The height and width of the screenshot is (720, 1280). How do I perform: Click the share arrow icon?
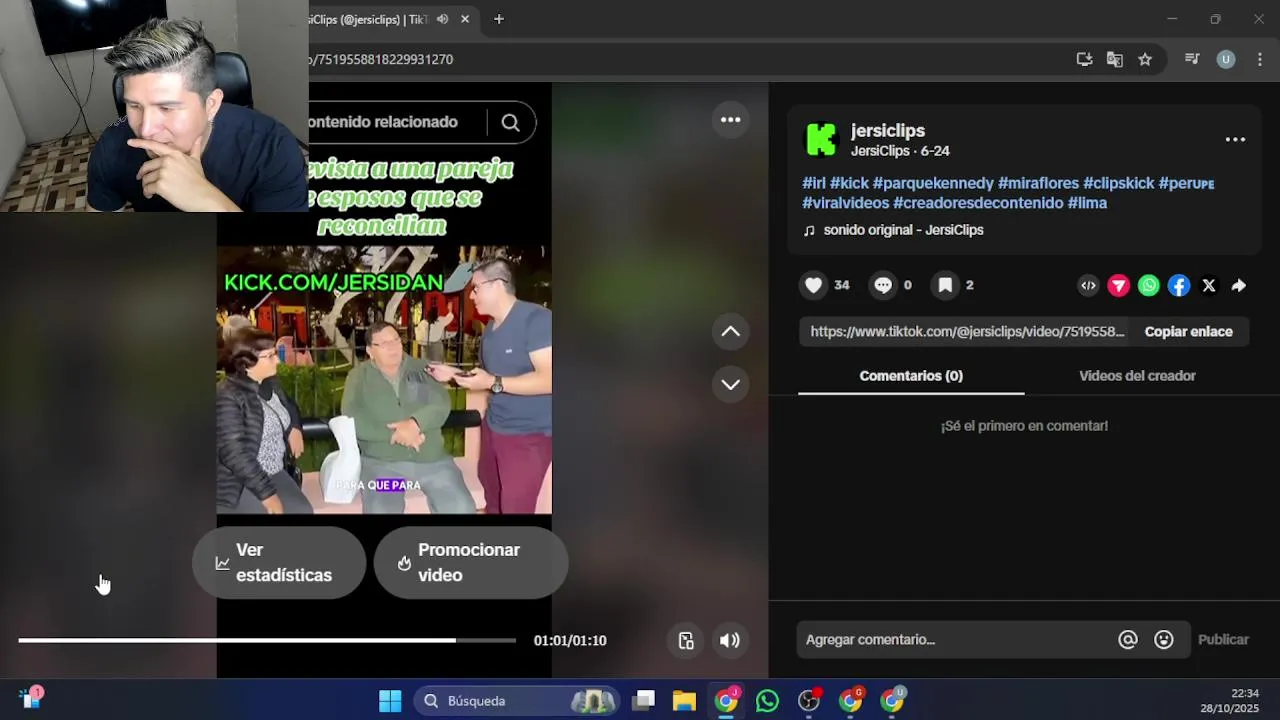tap(1239, 286)
